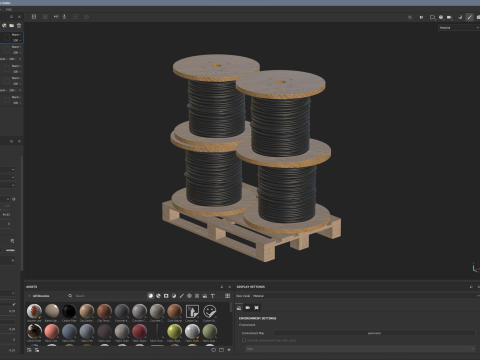Click the highlighted brush icon at top right

click(470, 17)
